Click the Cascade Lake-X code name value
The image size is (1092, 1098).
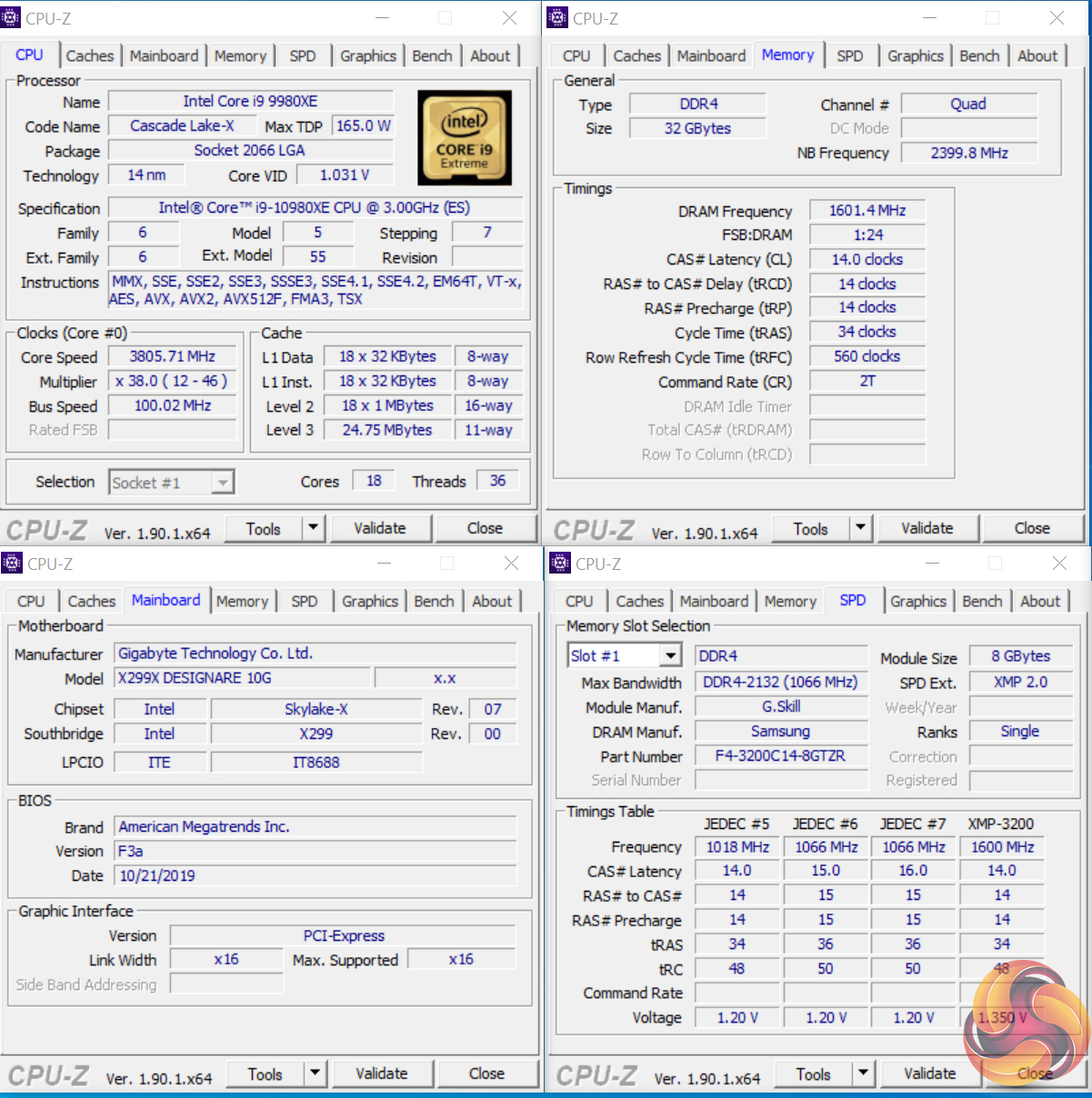pos(182,126)
